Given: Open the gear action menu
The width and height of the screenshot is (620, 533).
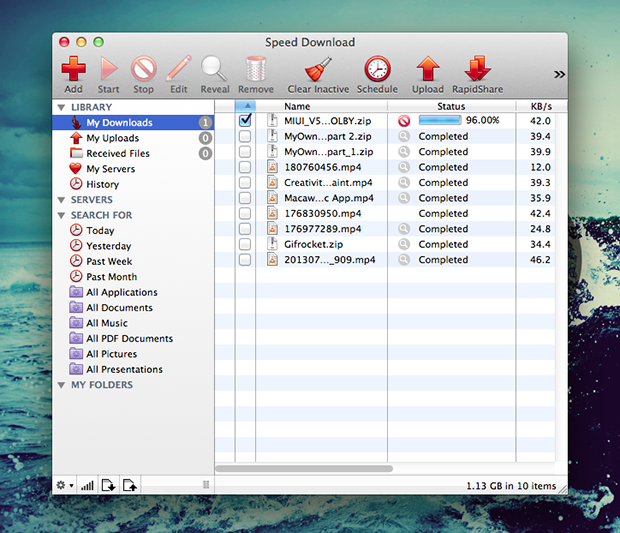Looking at the screenshot, I should pyautogui.click(x=65, y=485).
